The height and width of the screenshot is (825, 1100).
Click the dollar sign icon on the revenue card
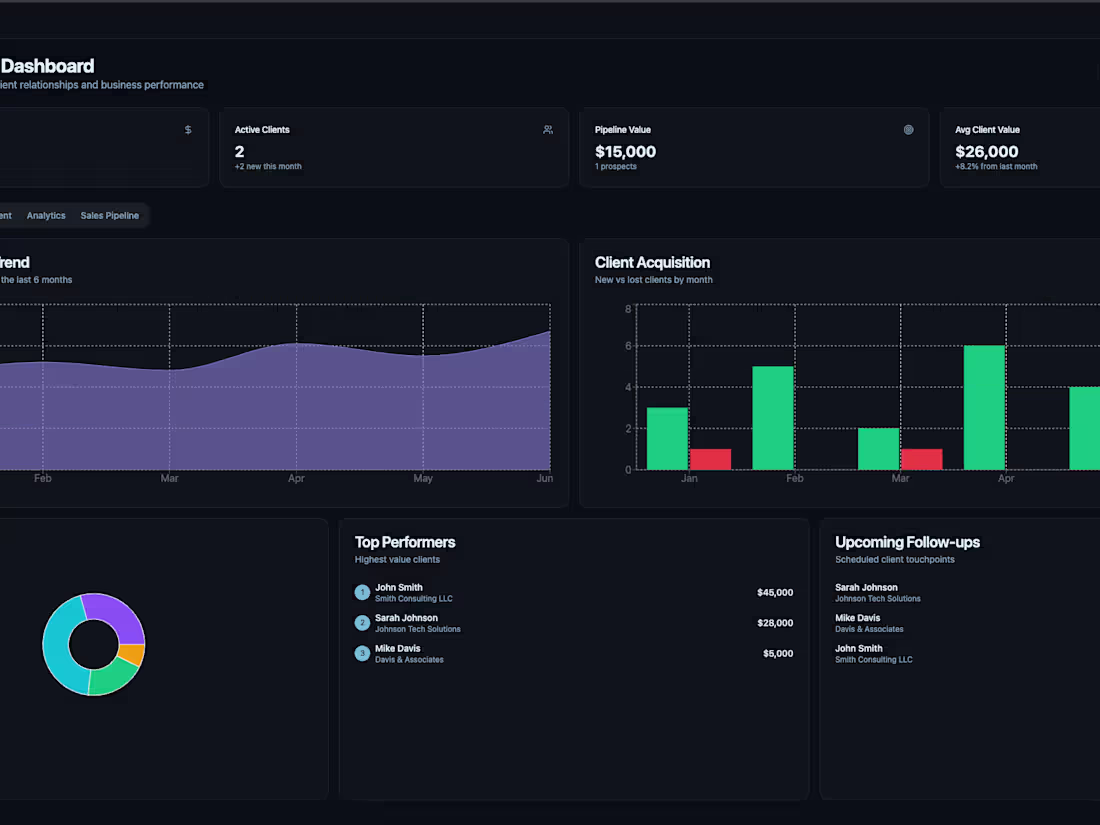[x=186, y=129]
